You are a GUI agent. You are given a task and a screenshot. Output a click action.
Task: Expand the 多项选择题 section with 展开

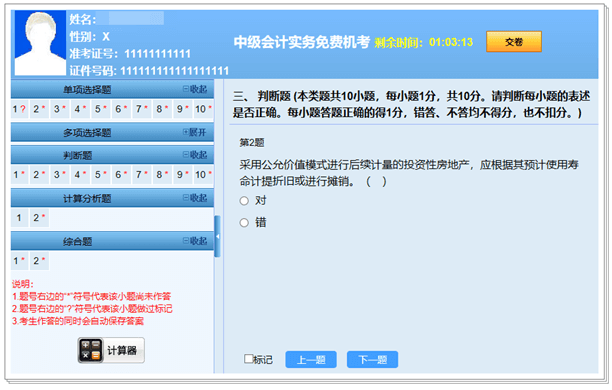point(194,132)
